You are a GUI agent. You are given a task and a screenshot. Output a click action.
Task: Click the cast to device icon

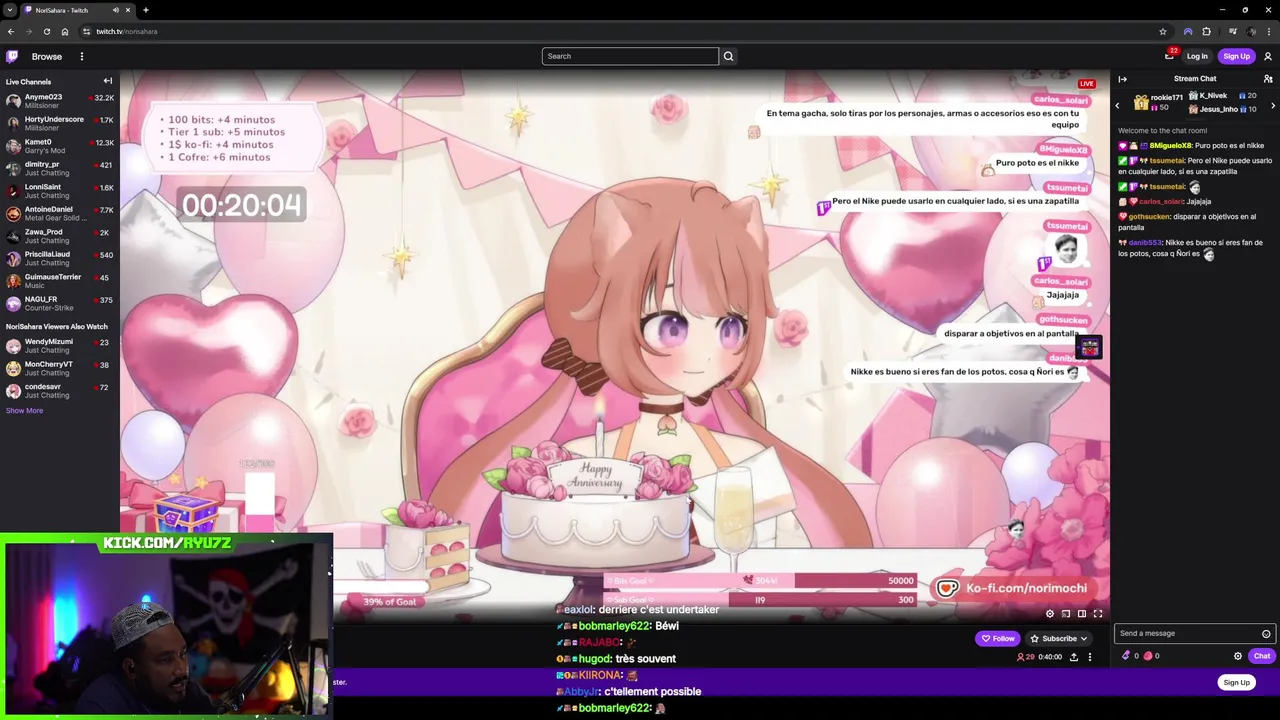pyautogui.click(x=1066, y=613)
